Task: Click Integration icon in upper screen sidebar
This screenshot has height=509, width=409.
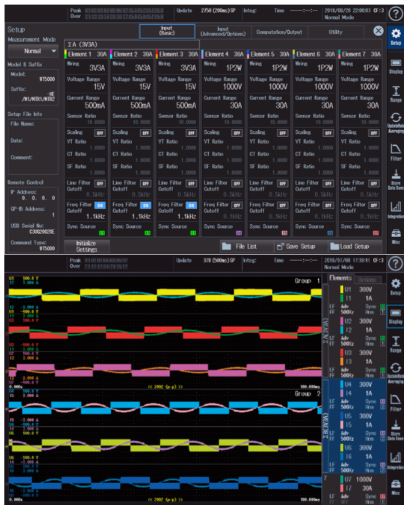Action: click(396, 209)
